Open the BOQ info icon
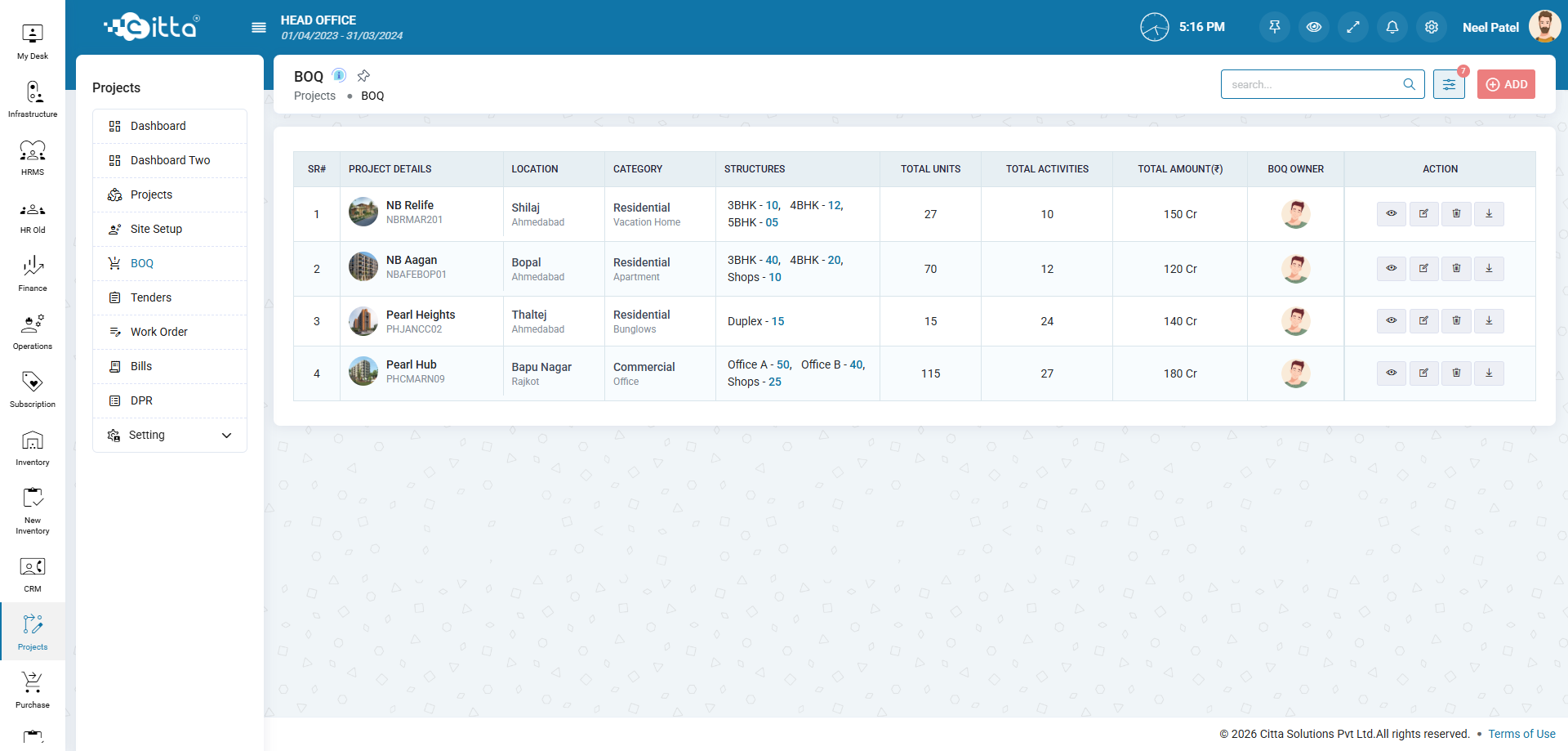 point(339,76)
